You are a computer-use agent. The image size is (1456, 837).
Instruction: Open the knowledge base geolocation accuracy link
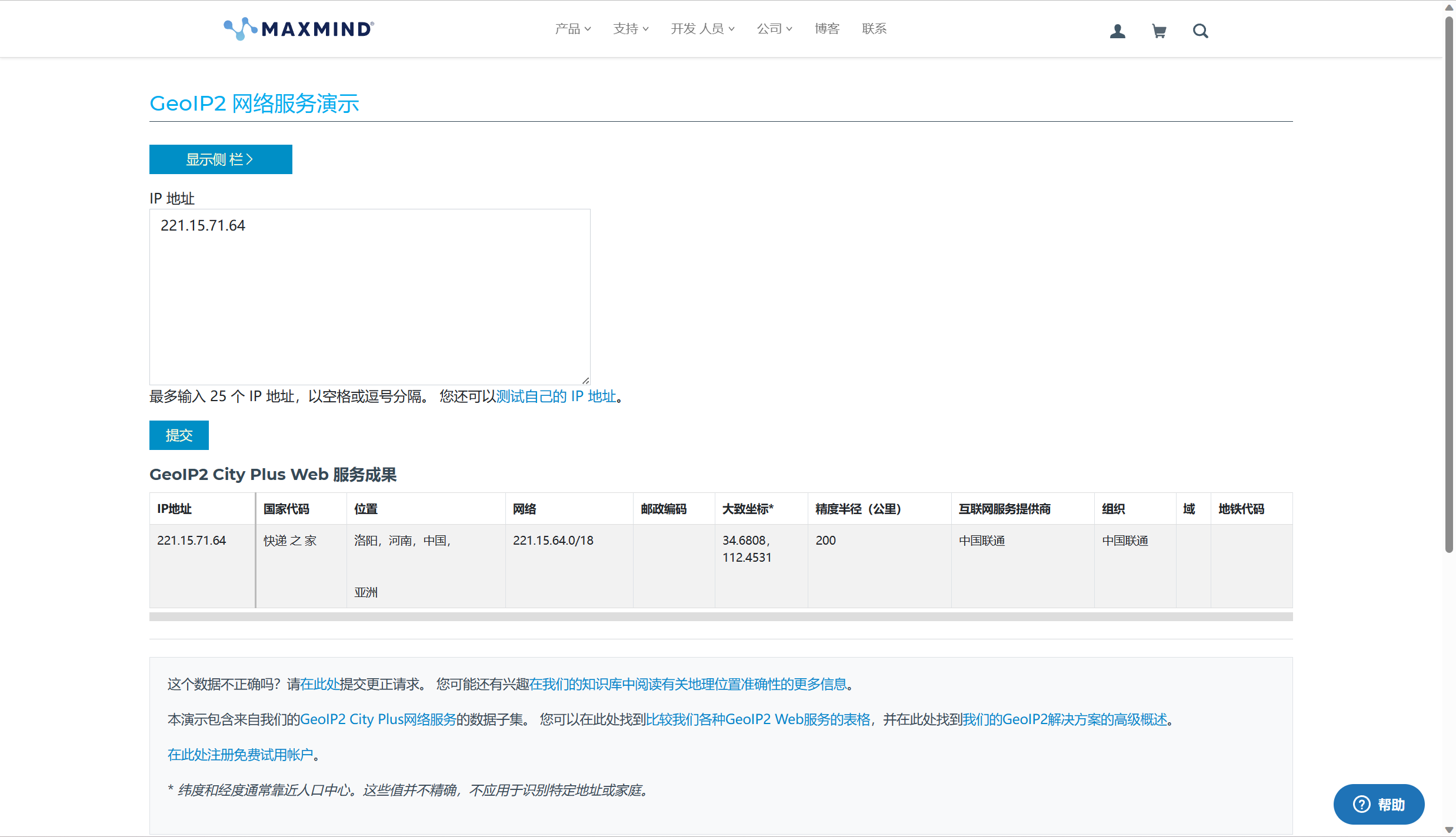[688, 684]
